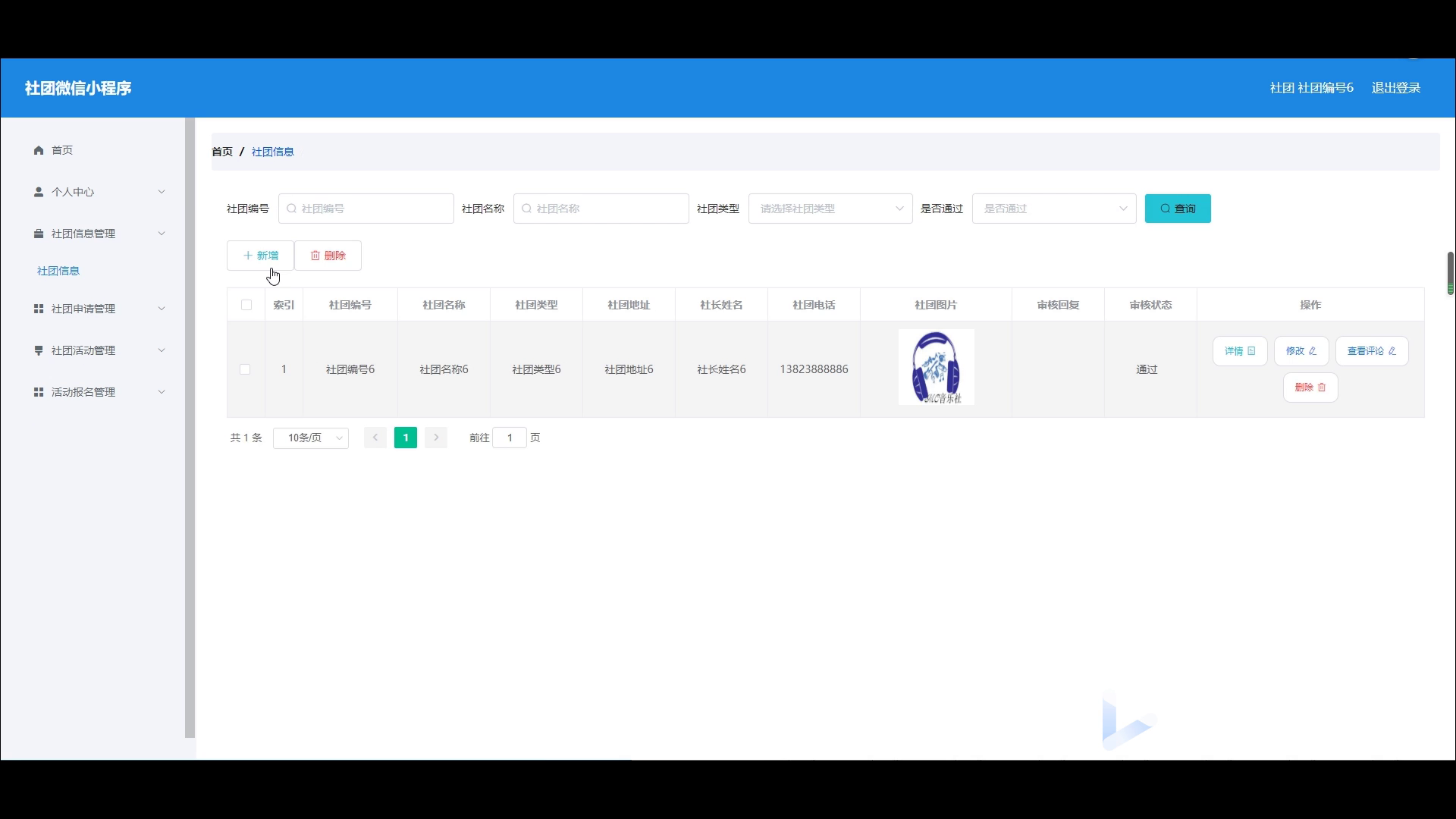Click the icon next to 社团活动管理
1456x819 pixels.
click(39, 350)
